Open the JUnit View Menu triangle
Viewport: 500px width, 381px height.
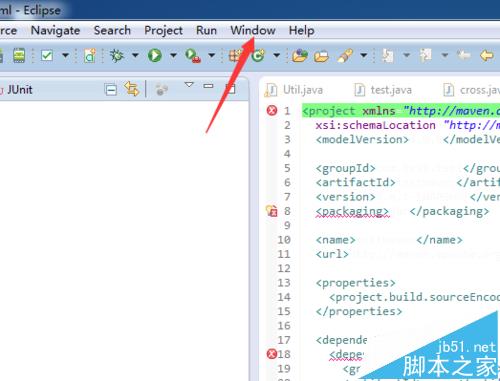point(189,84)
